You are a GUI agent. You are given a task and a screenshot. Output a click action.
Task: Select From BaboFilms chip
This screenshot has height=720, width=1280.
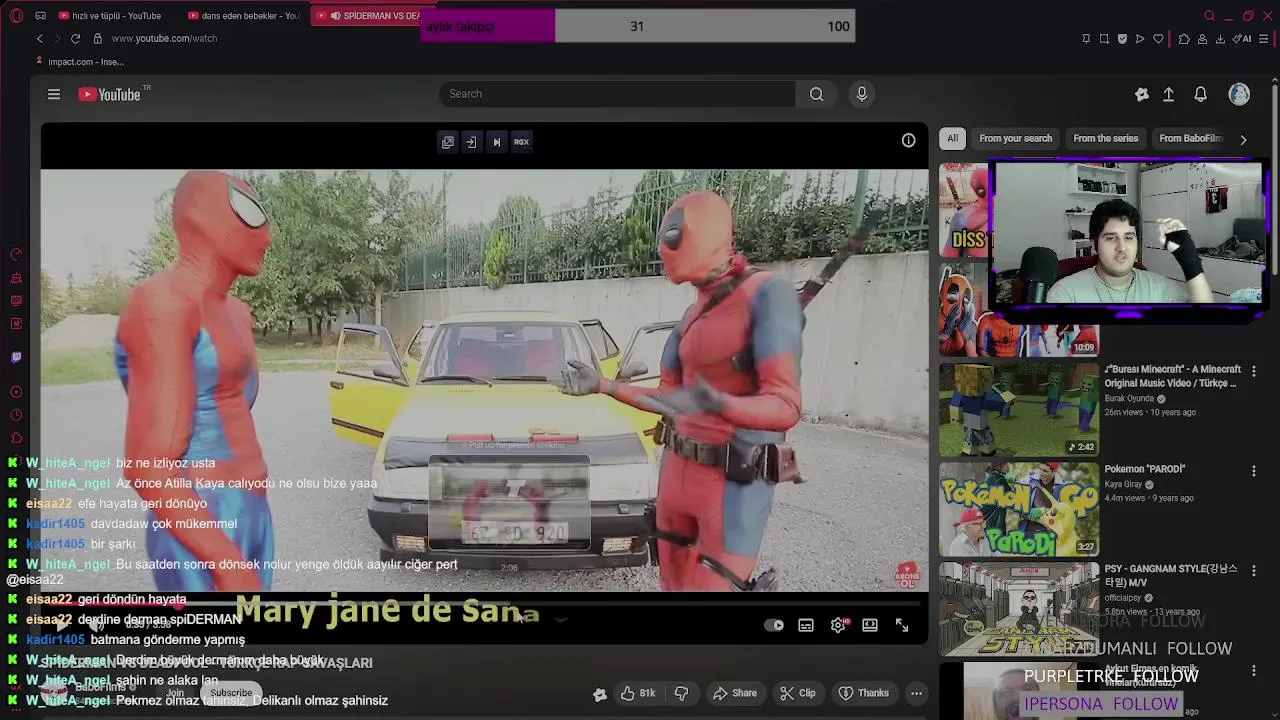point(1190,139)
